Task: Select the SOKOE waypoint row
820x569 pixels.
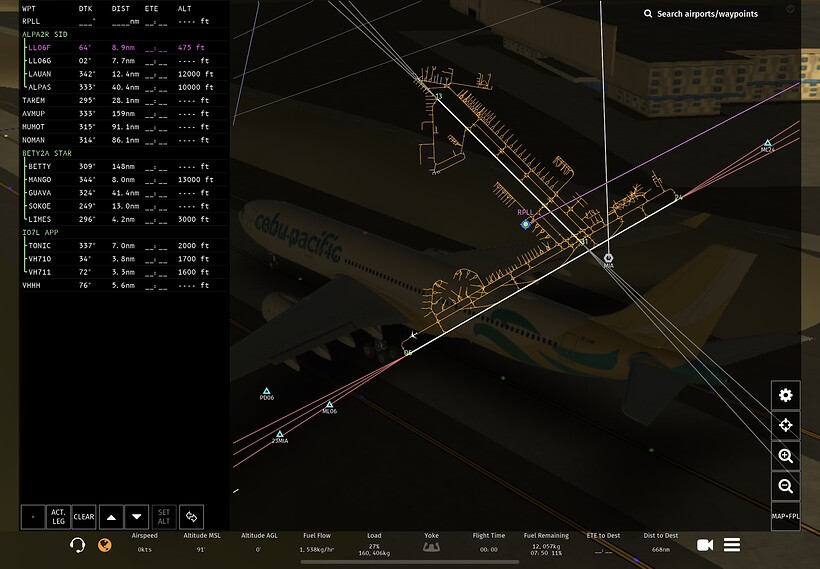Action: tap(124, 206)
